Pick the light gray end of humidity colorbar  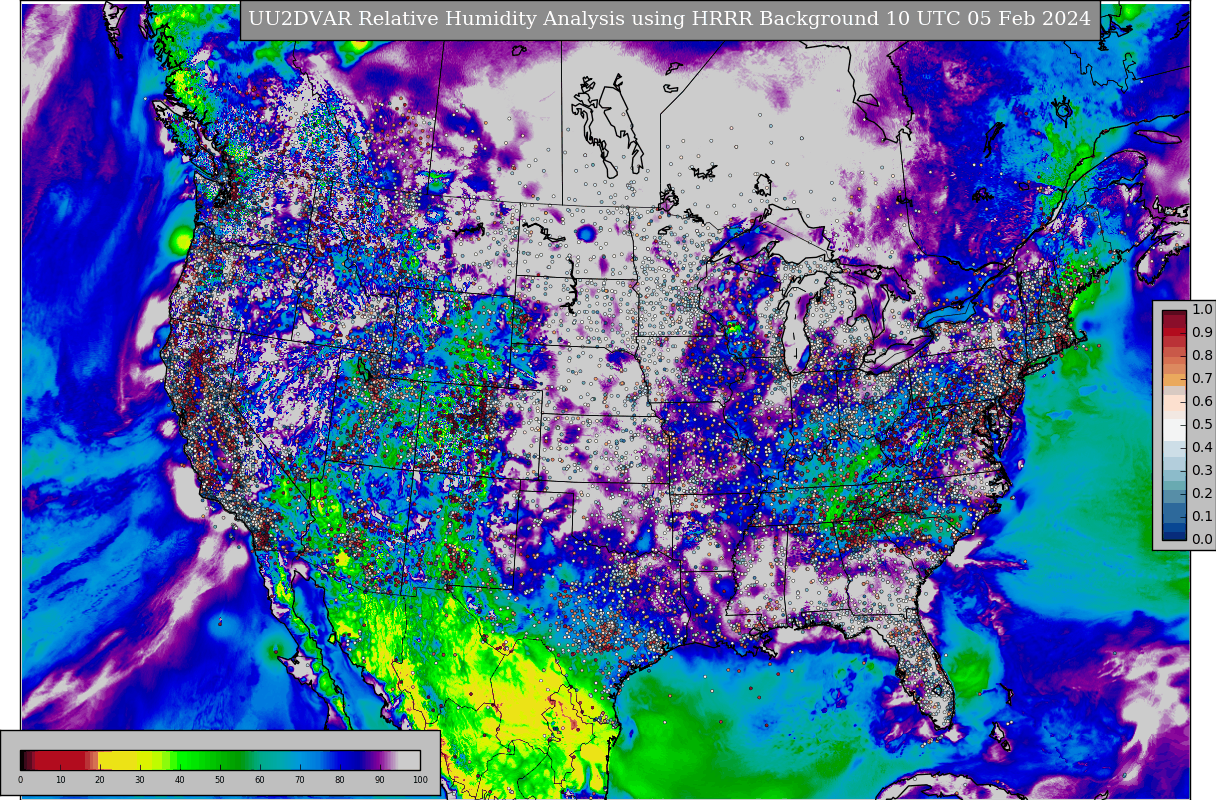click(408, 760)
